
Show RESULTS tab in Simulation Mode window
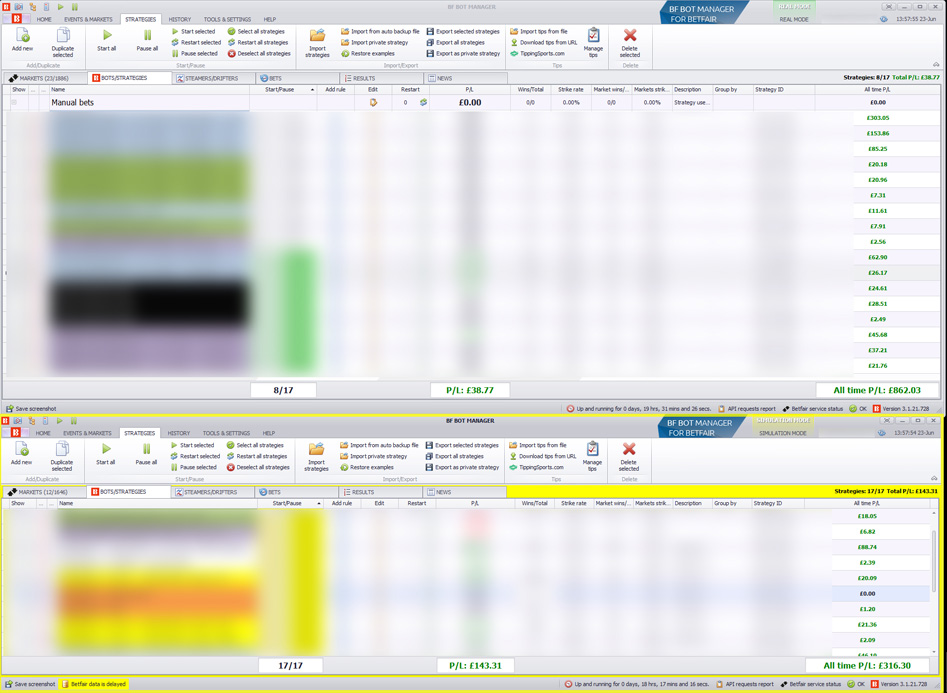pos(382,492)
